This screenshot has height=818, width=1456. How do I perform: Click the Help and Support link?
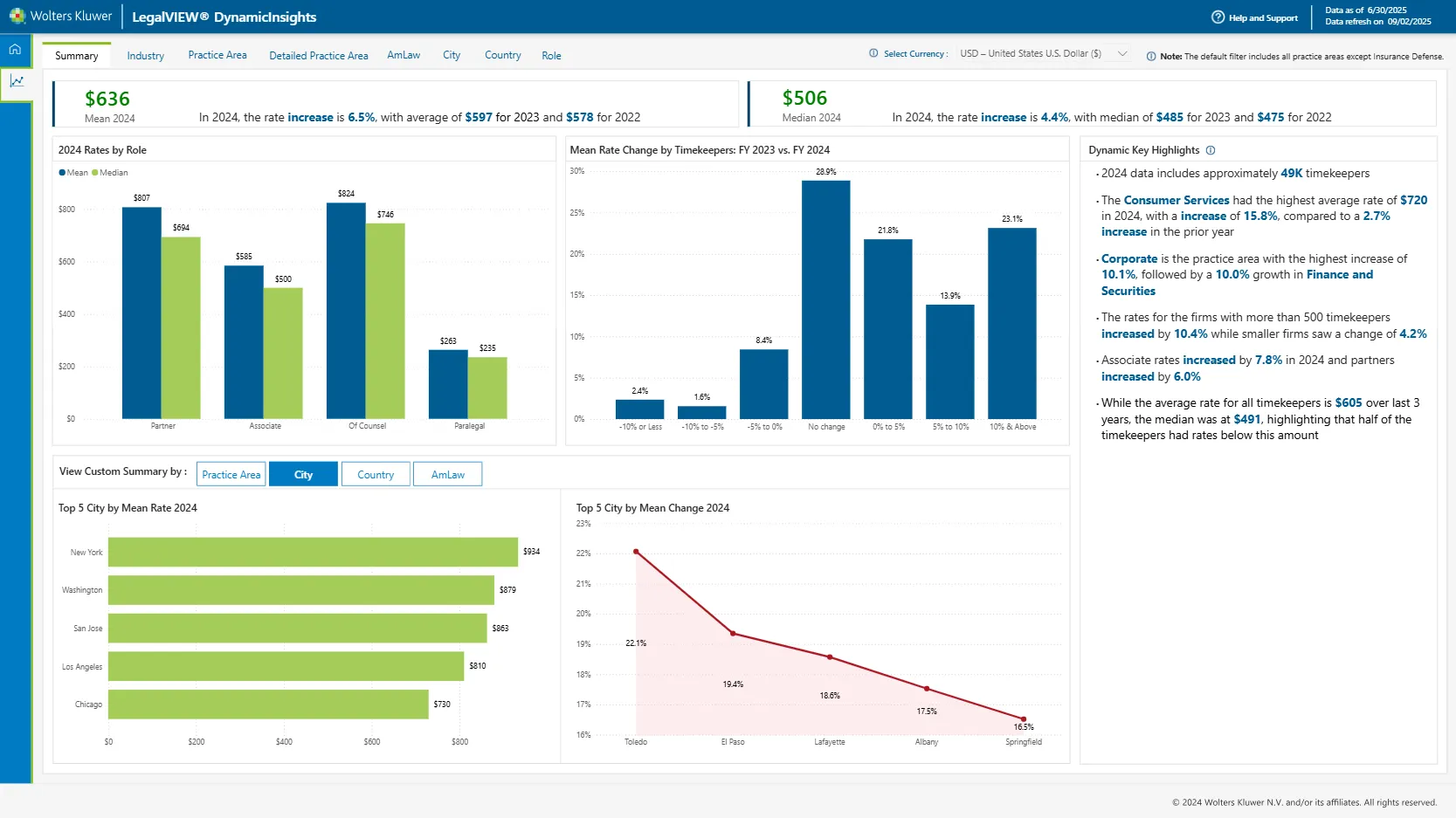pos(1263,17)
